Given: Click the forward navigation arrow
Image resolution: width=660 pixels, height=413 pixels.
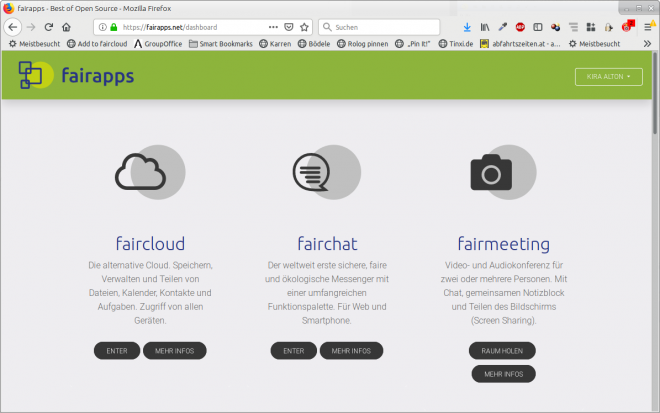Looking at the screenshot, I should pos(31,27).
